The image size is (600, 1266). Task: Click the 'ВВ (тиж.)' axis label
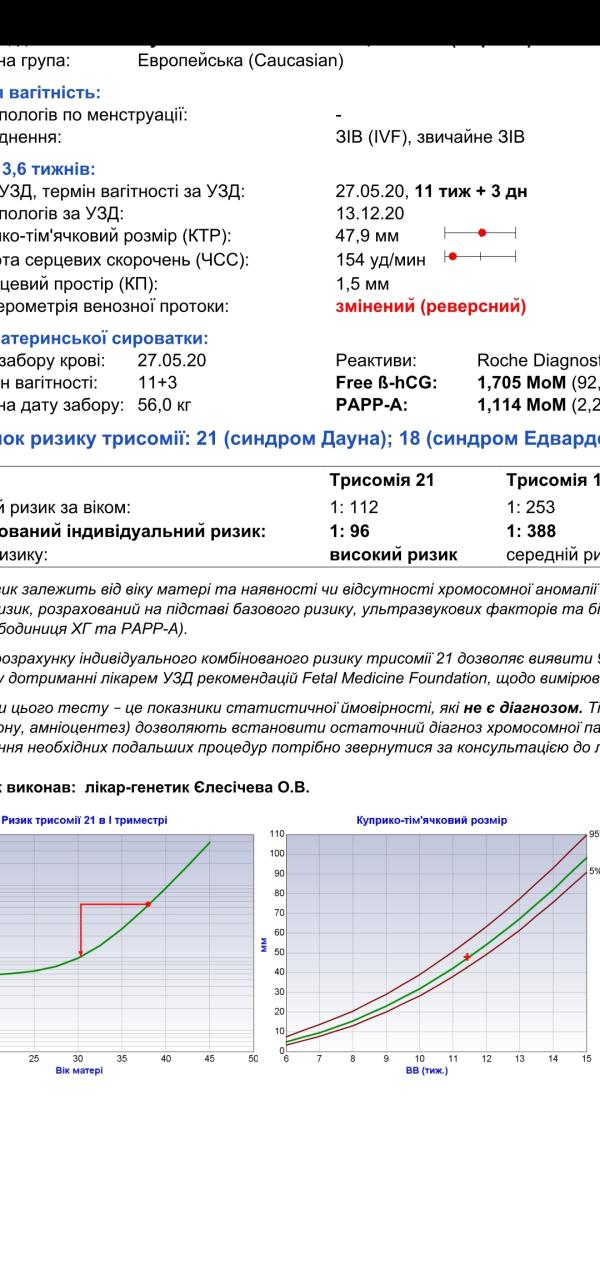coord(427,1070)
